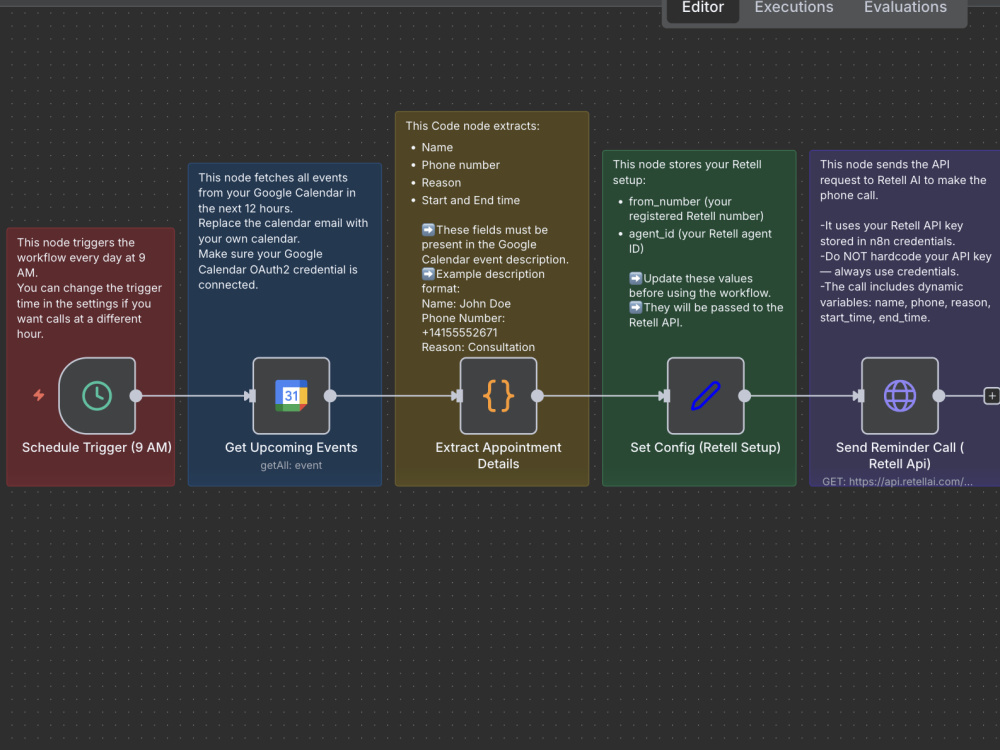The image size is (1000, 750).
Task: Click the 'Schedule Trigger (9 AM)' label
Action: pyautogui.click(x=97, y=448)
